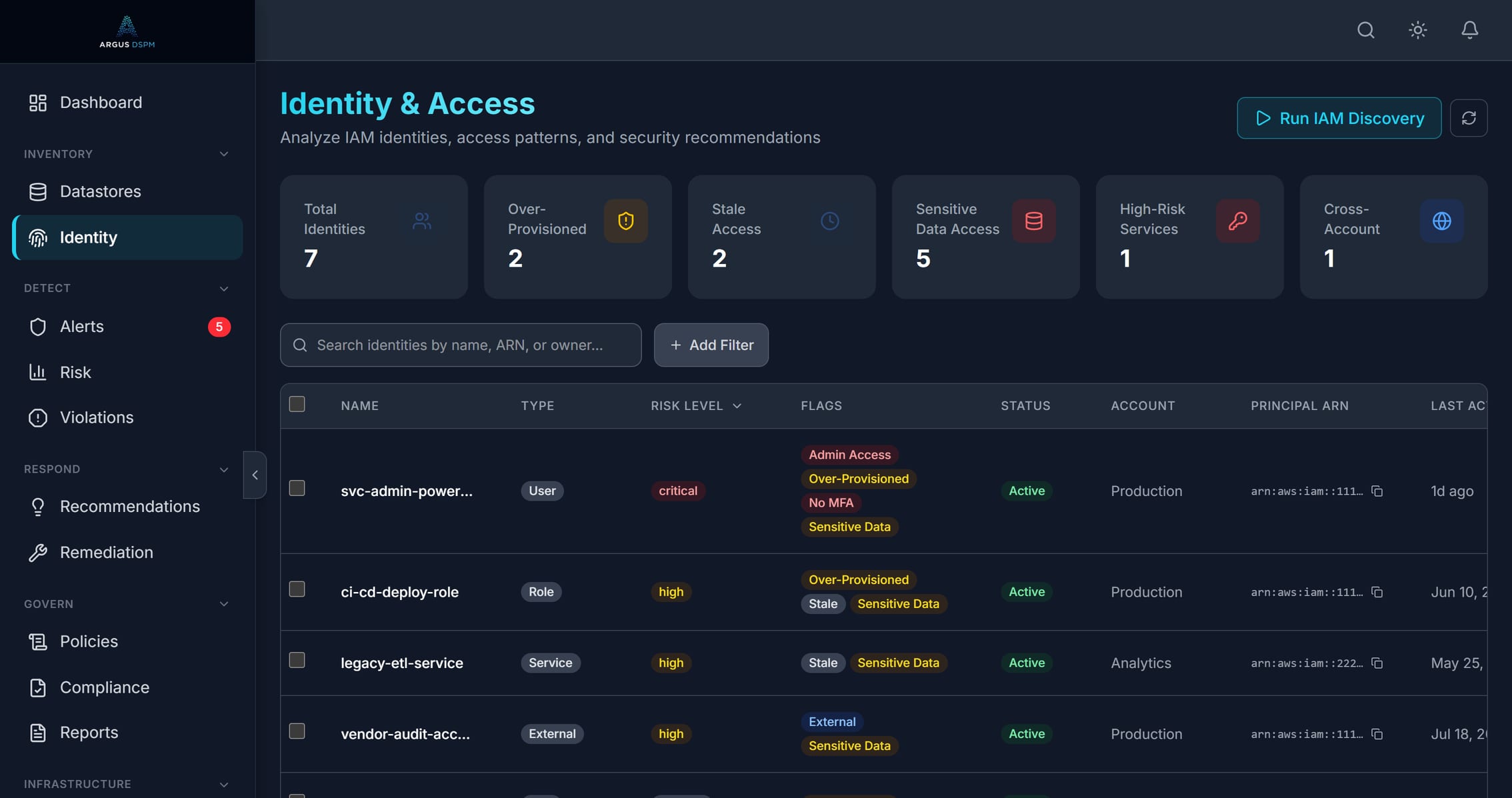Click Analytics account cell

[x=1141, y=663]
